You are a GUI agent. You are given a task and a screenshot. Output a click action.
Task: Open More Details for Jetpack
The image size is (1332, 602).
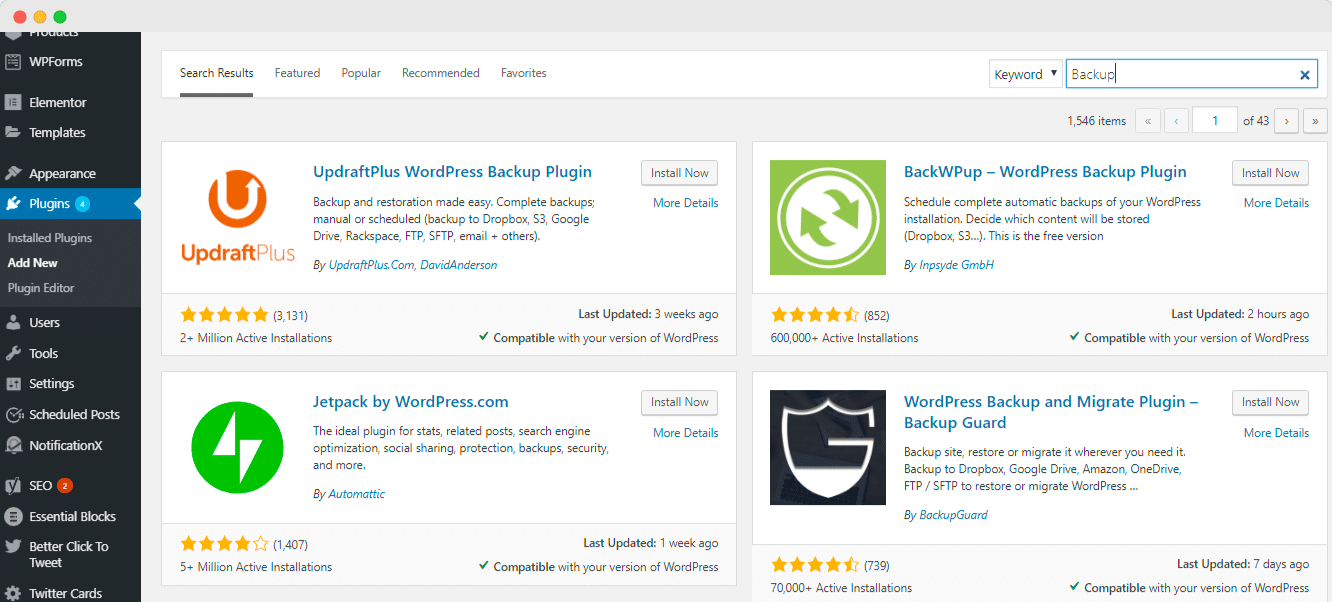click(x=685, y=433)
